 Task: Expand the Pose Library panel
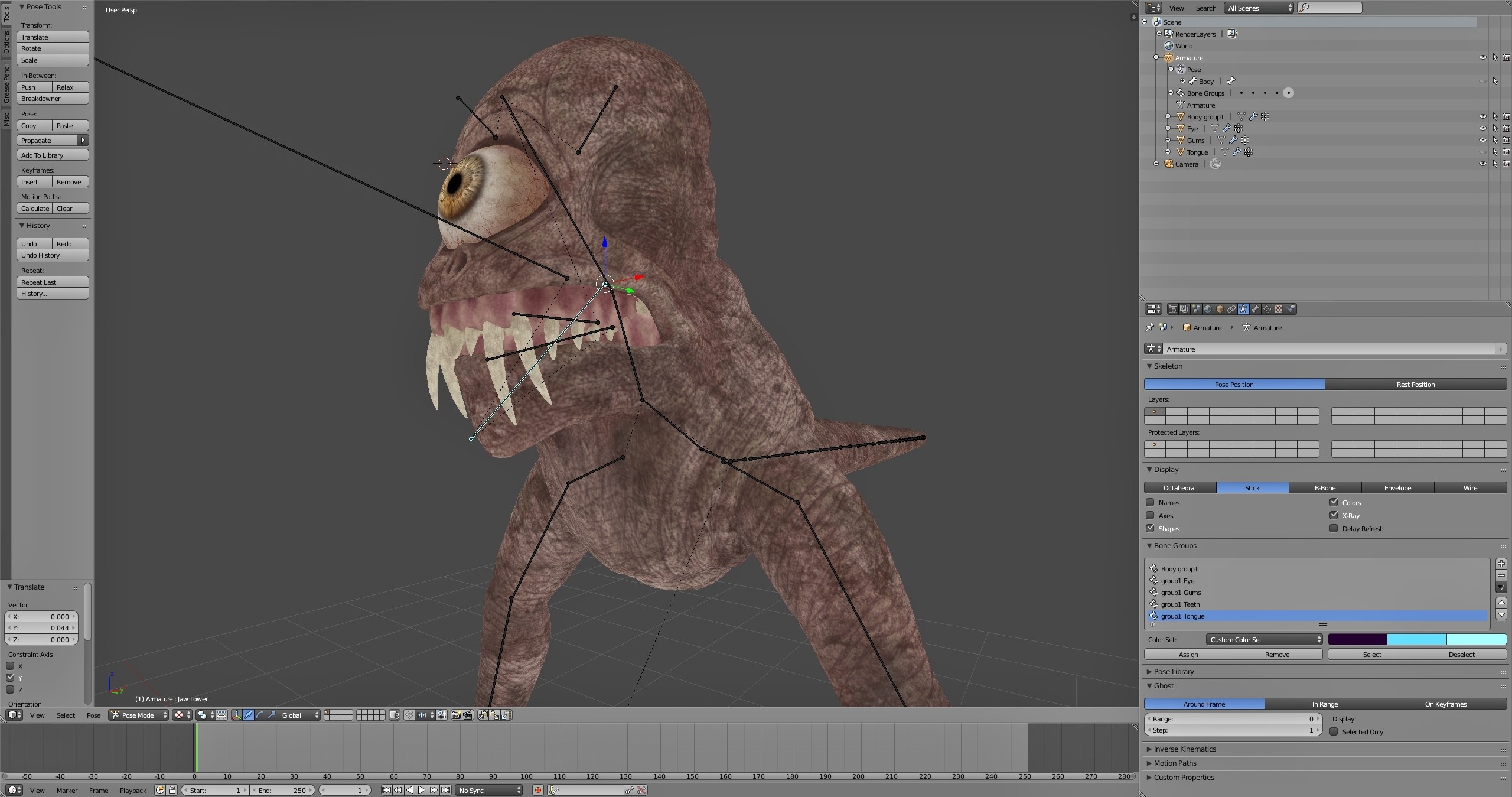coord(1174,671)
